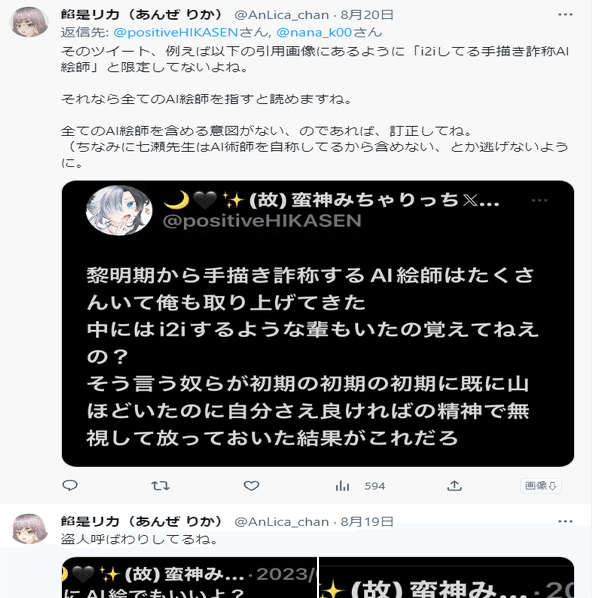
Task: Click the 画像 download button
Action: coord(540,485)
